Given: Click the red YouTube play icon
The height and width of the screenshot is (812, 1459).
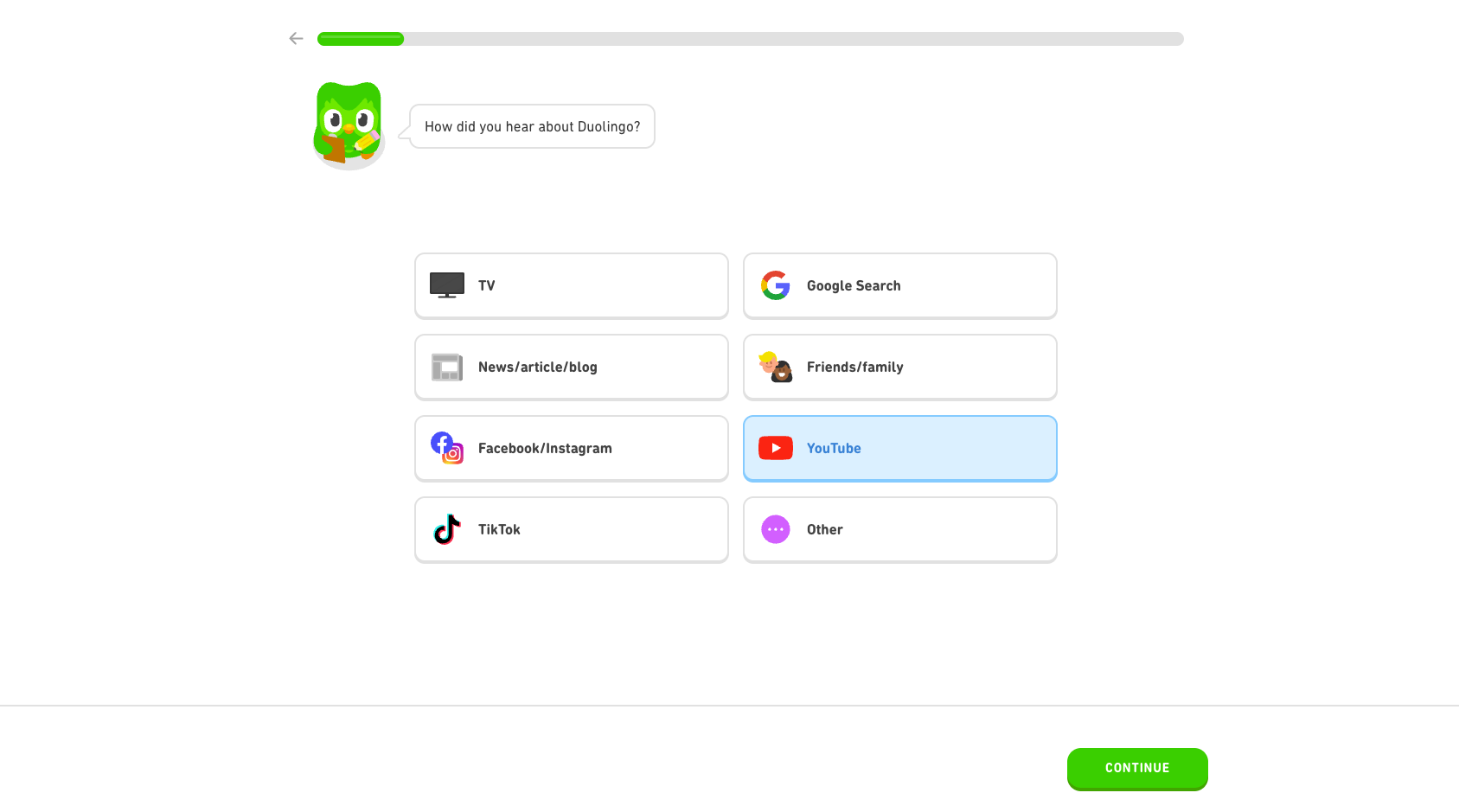Looking at the screenshot, I should tap(775, 448).
